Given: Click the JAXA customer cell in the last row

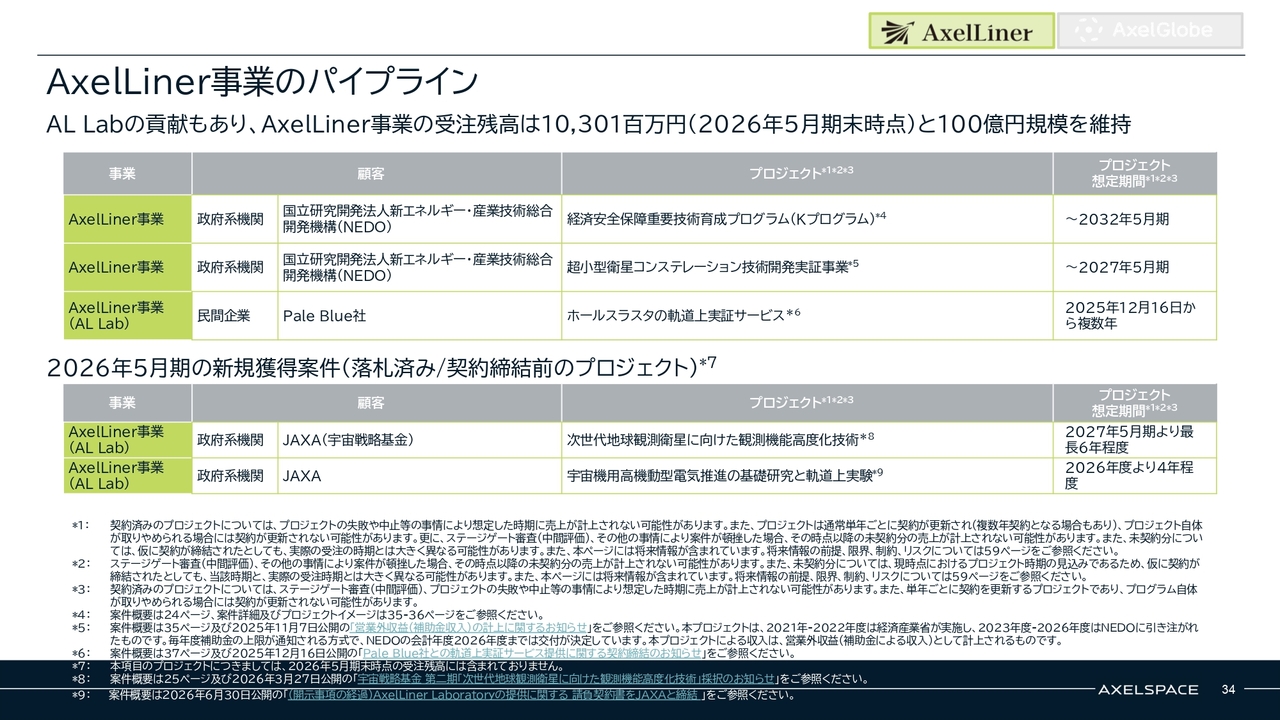Looking at the screenshot, I should click(418, 476).
